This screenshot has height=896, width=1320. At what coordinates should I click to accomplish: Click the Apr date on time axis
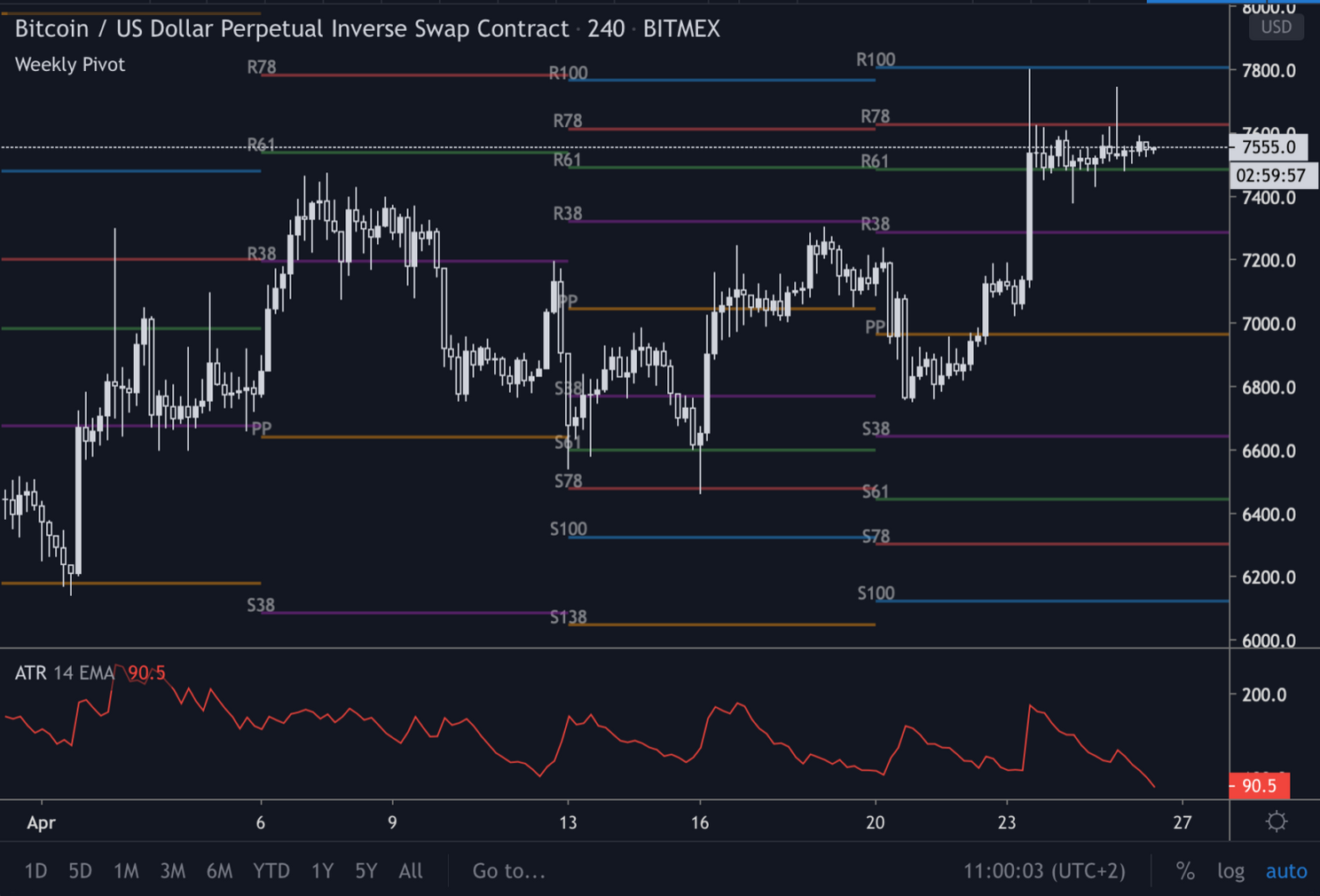tap(41, 822)
